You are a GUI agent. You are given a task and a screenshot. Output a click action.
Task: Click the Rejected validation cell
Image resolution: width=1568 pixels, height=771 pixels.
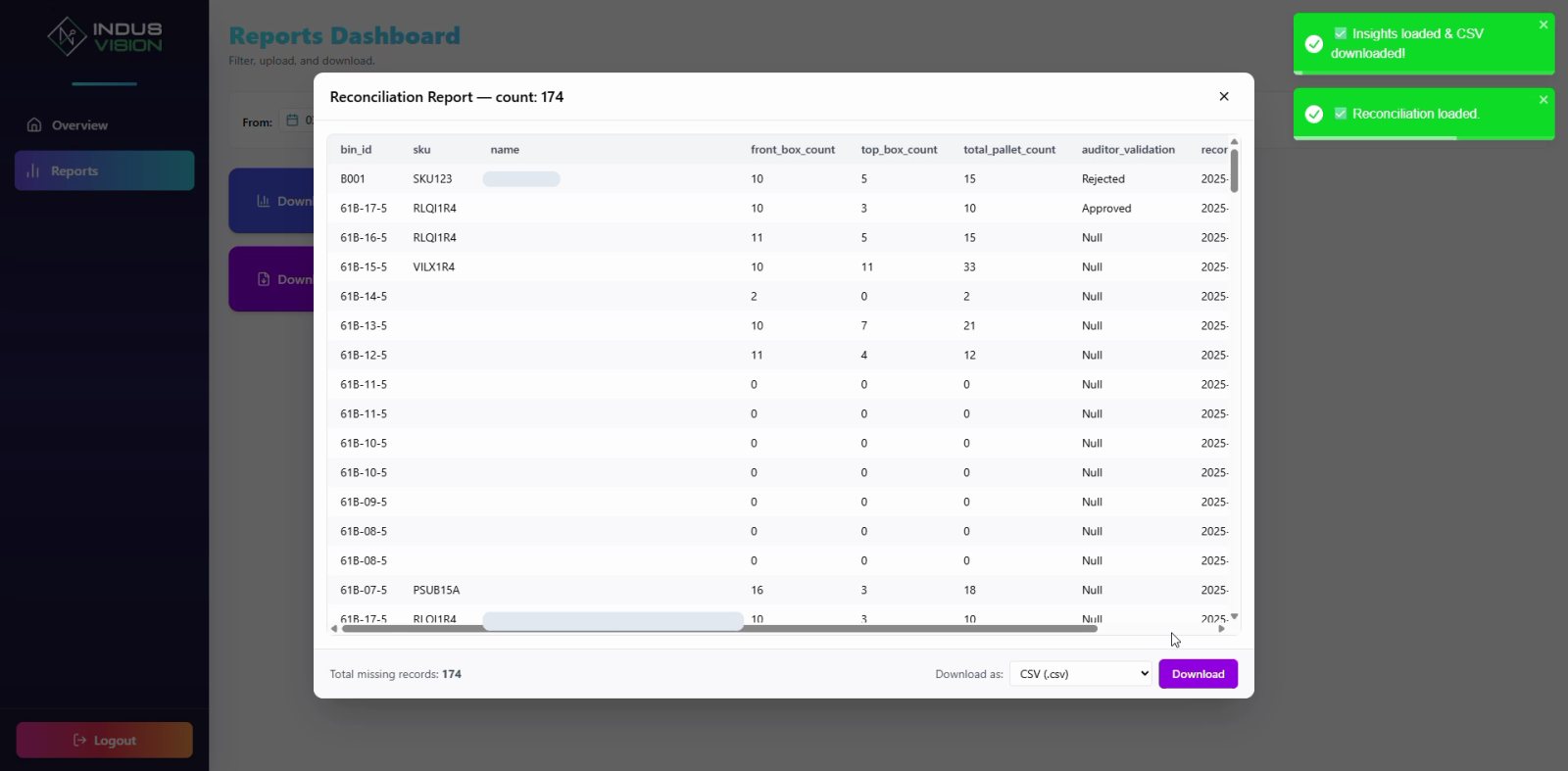pyautogui.click(x=1102, y=179)
